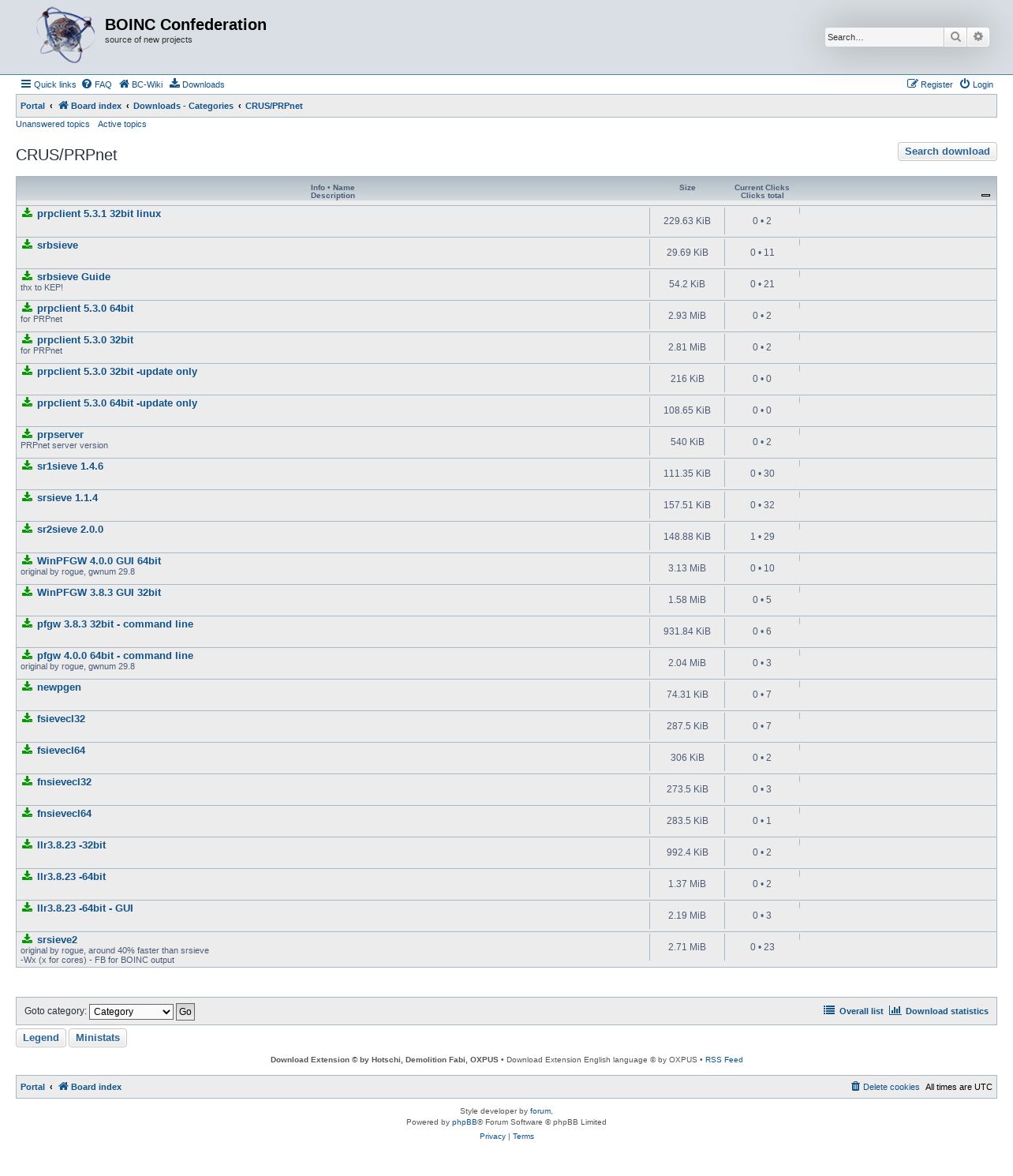Open the RSS Feed link
This screenshot has width=1013, height=1176.
pos(723,1060)
